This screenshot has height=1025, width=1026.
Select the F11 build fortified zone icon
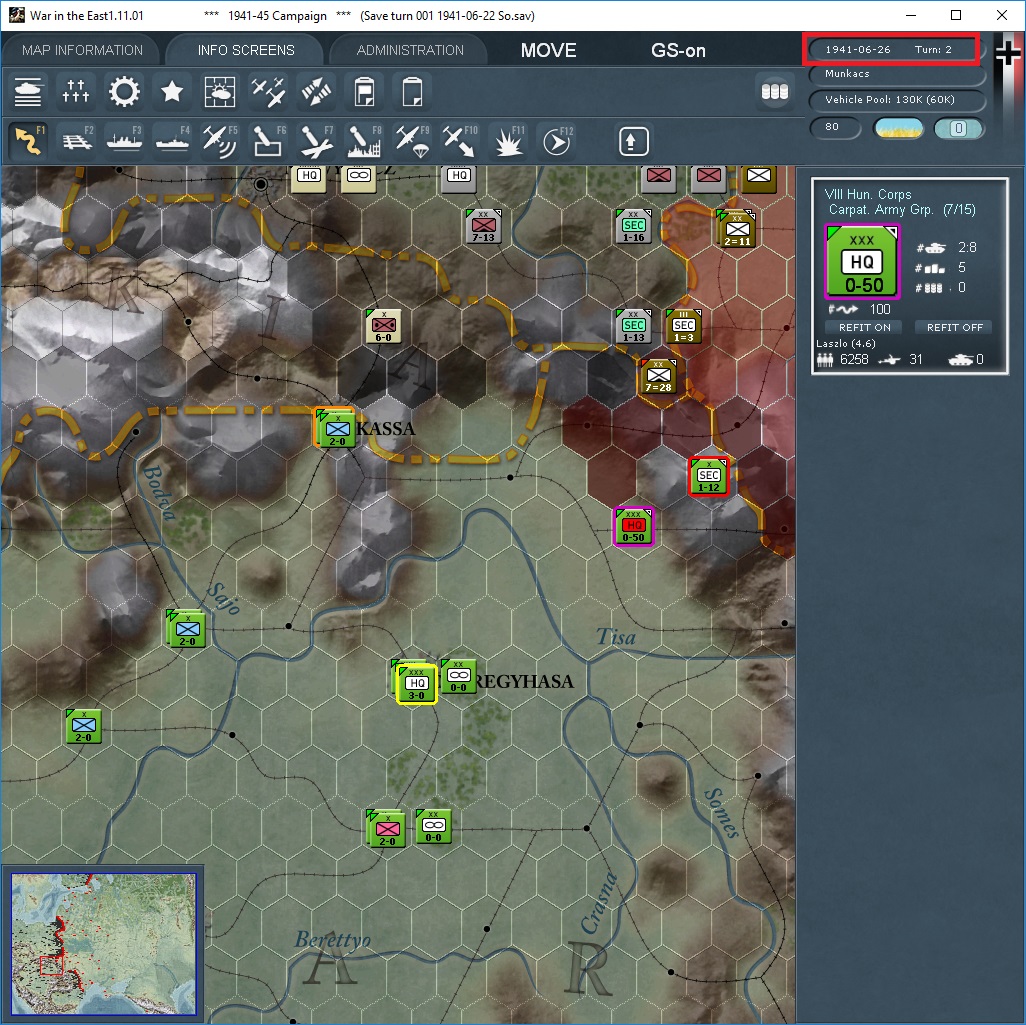508,141
